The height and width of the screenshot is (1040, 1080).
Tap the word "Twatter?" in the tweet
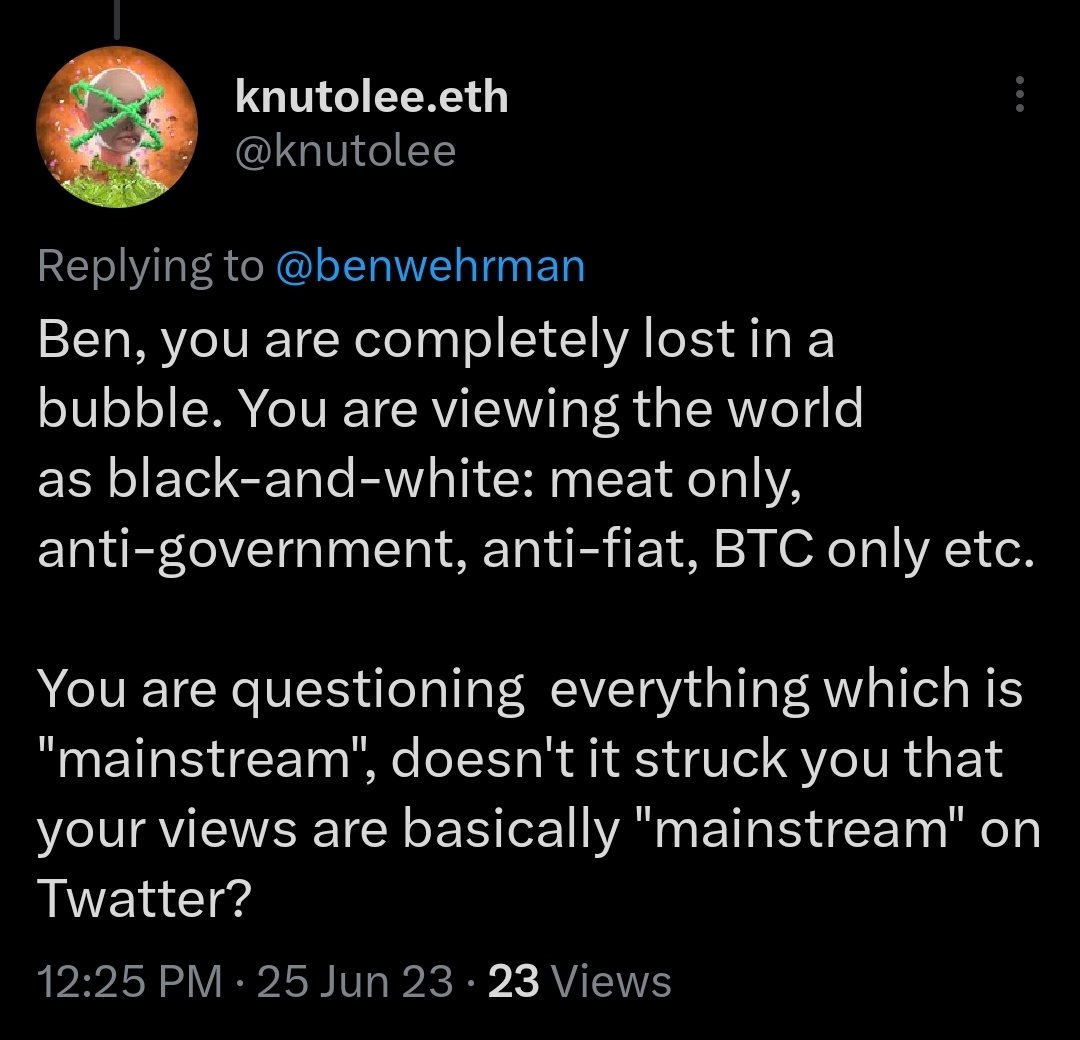click(143, 901)
